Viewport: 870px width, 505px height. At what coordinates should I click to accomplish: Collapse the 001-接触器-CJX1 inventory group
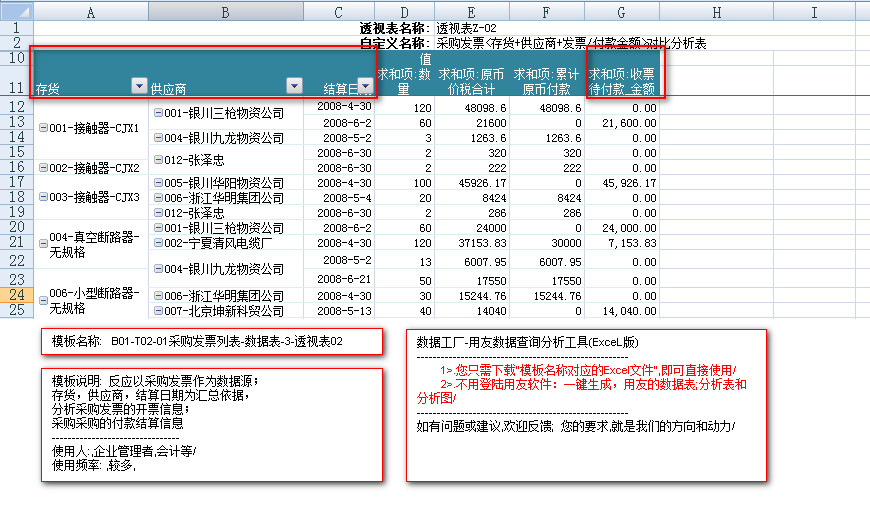coord(42,128)
